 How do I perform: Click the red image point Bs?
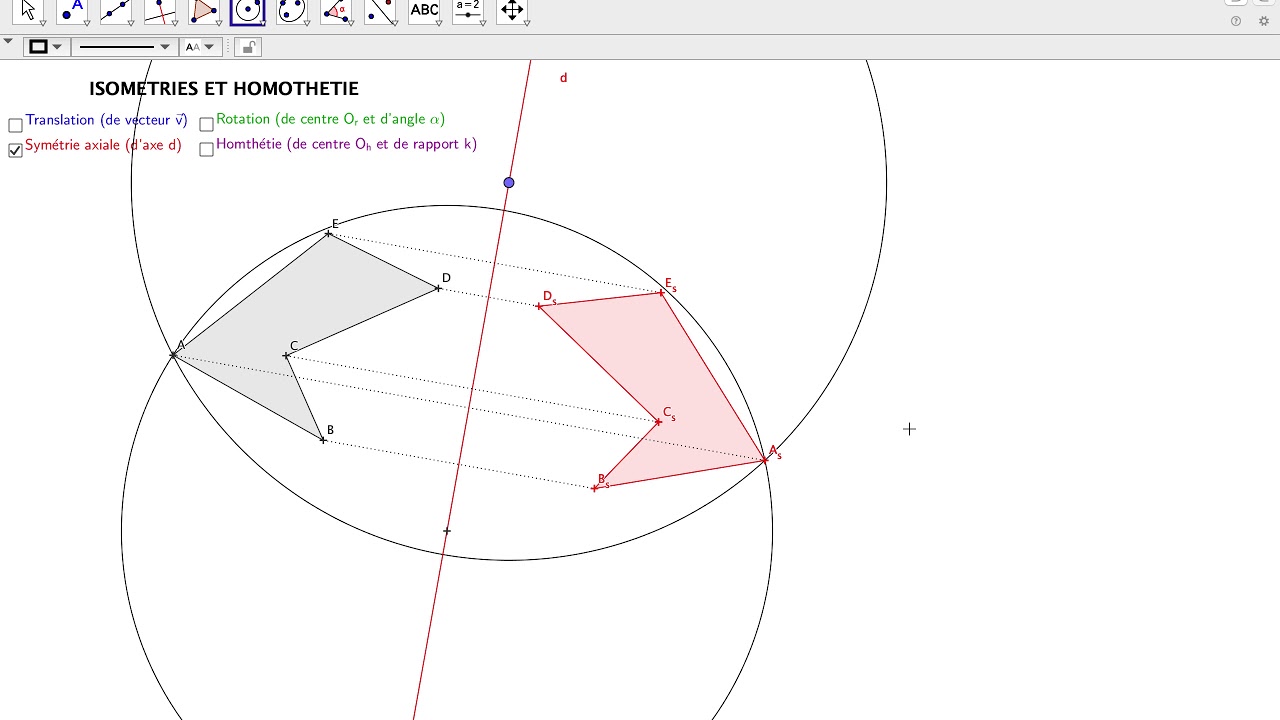point(595,488)
